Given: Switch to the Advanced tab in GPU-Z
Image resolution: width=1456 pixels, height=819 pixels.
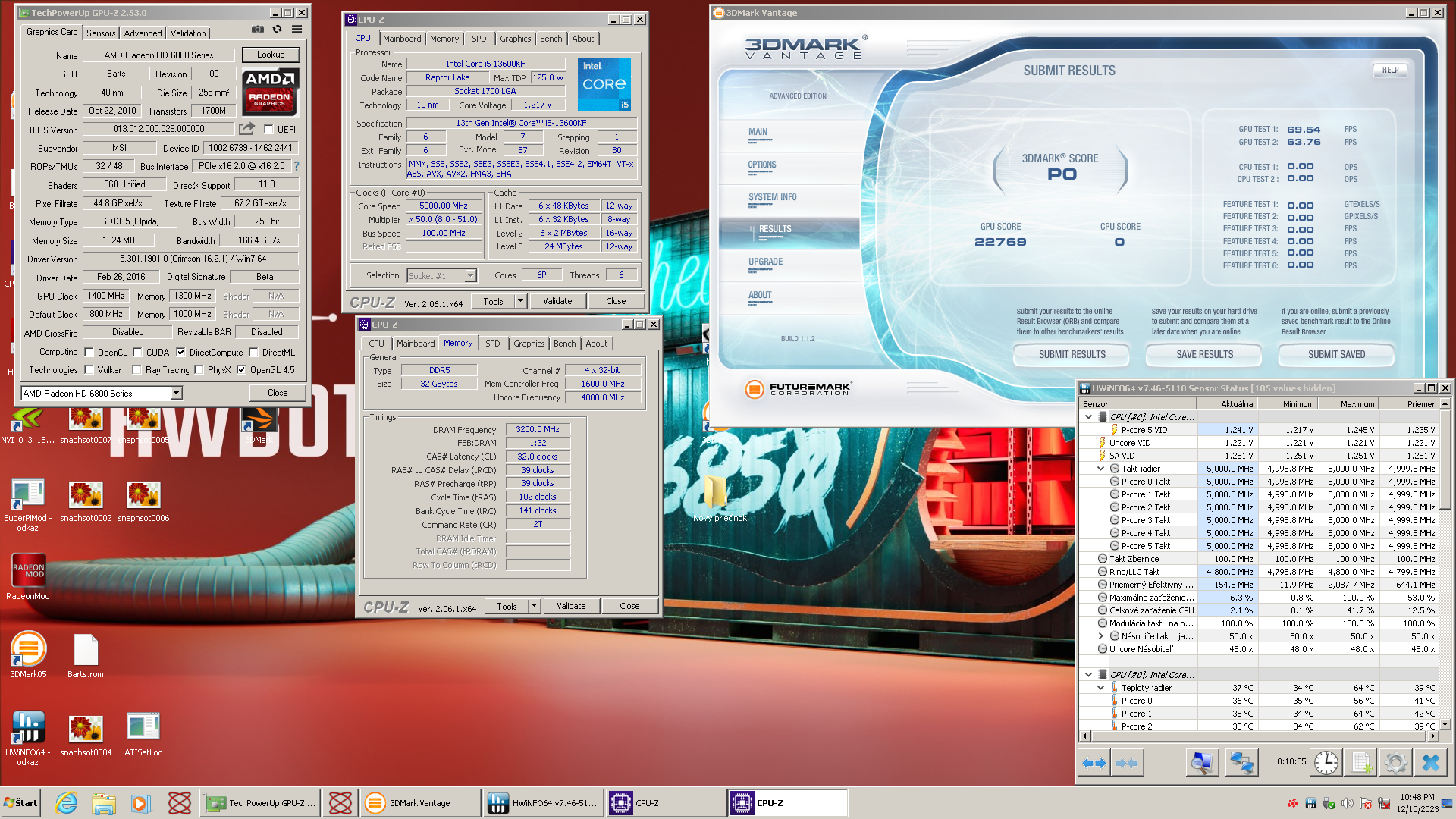Looking at the screenshot, I should tap(143, 33).
